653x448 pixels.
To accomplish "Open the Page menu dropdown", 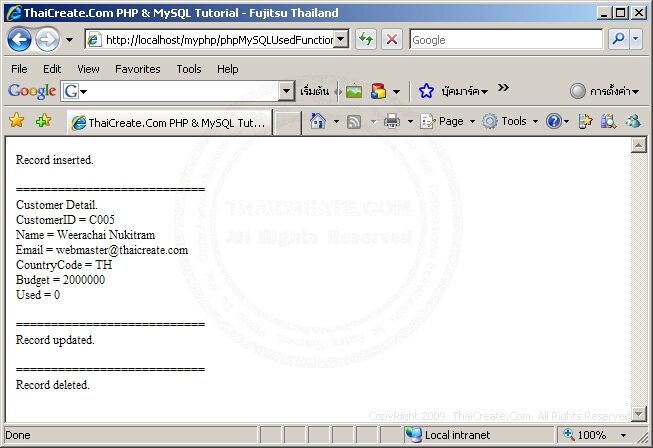I will click(x=448, y=122).
